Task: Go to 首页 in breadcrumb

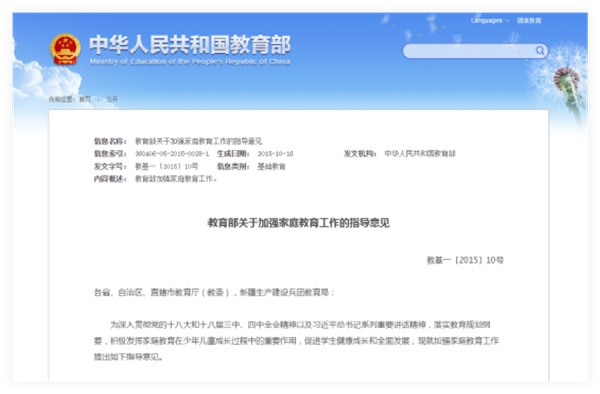Action: pos(85,99)
